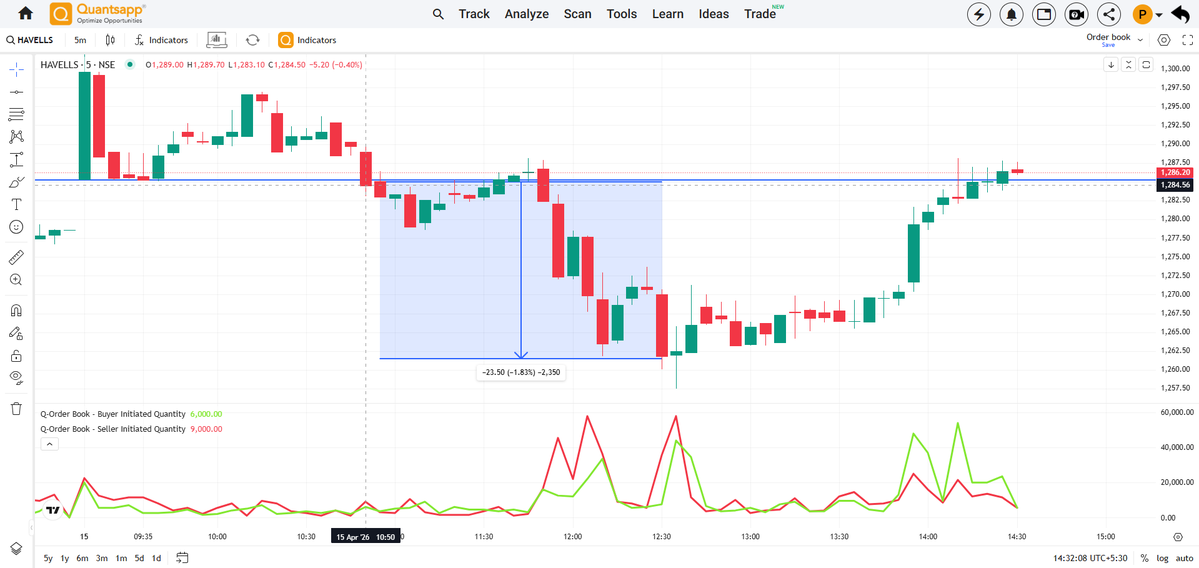Select the zoom in tool
Screen dimensions: 1199x568
pyautogui.click(x=16, y=280)
